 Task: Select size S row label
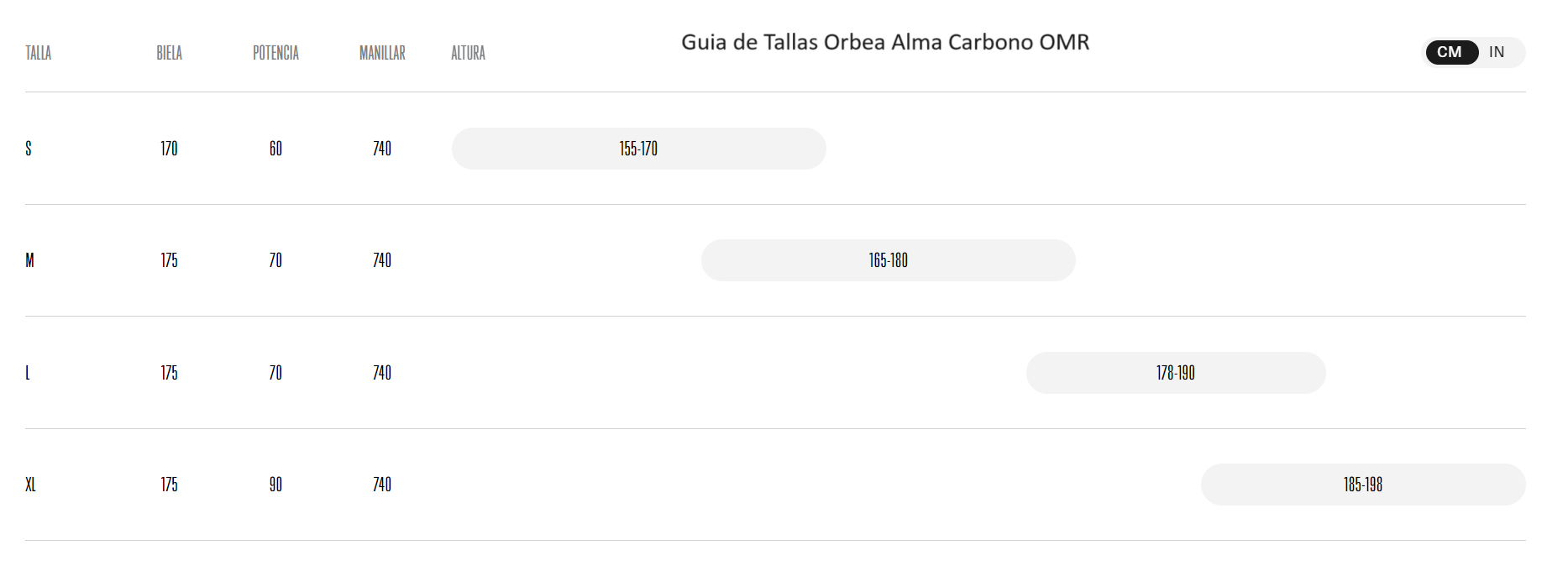(x=29, y=149)
